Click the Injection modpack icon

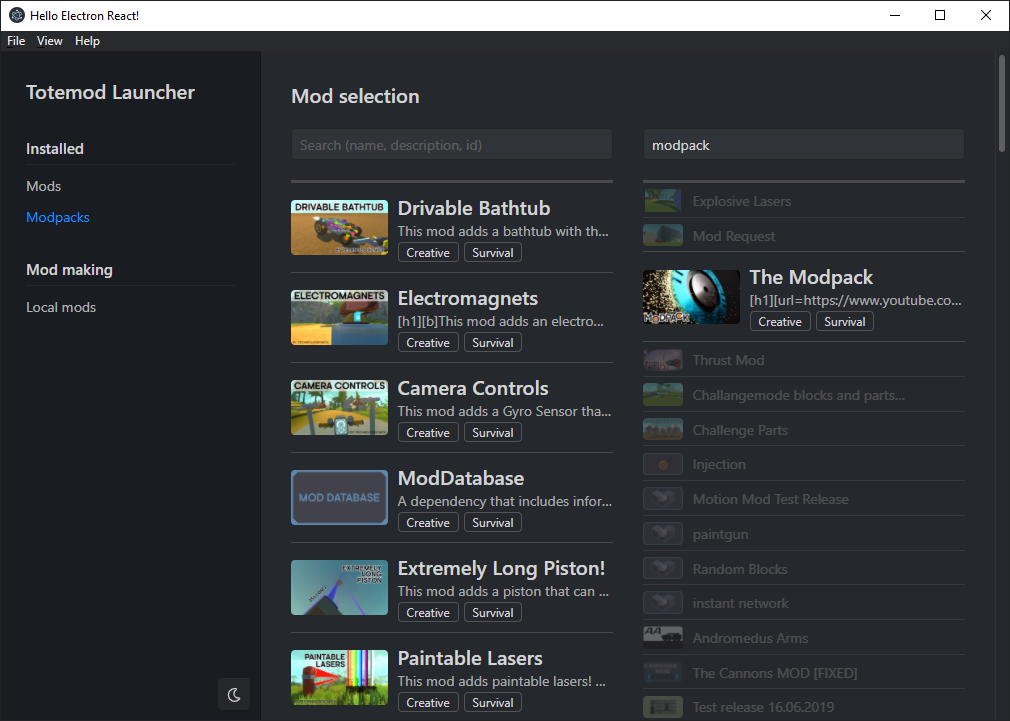[662, 463]
